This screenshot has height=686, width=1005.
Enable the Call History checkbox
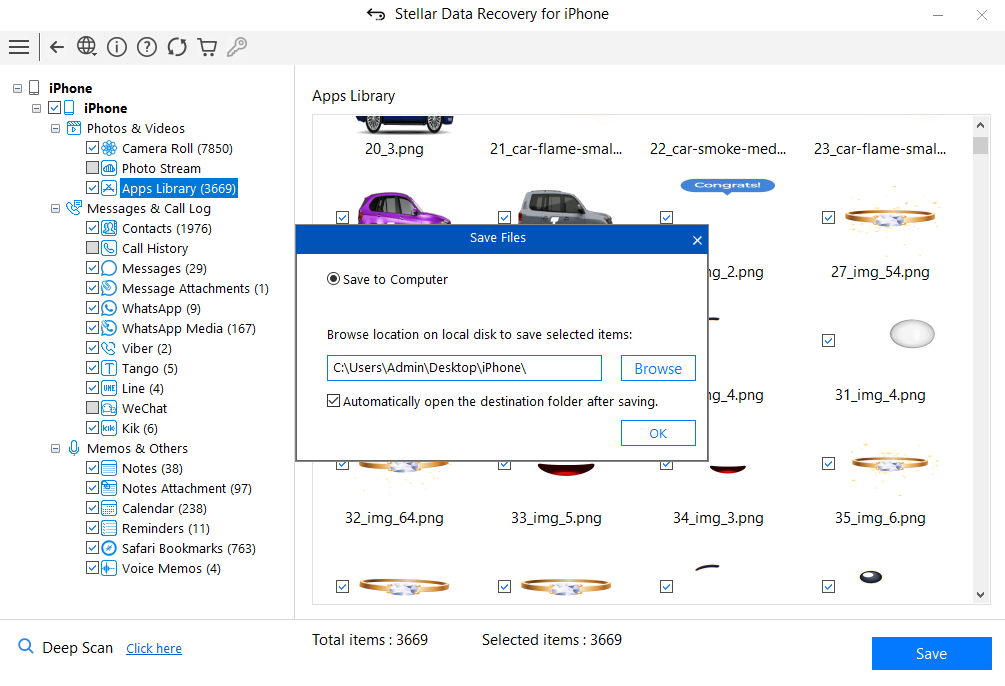(x=93, y=248)
